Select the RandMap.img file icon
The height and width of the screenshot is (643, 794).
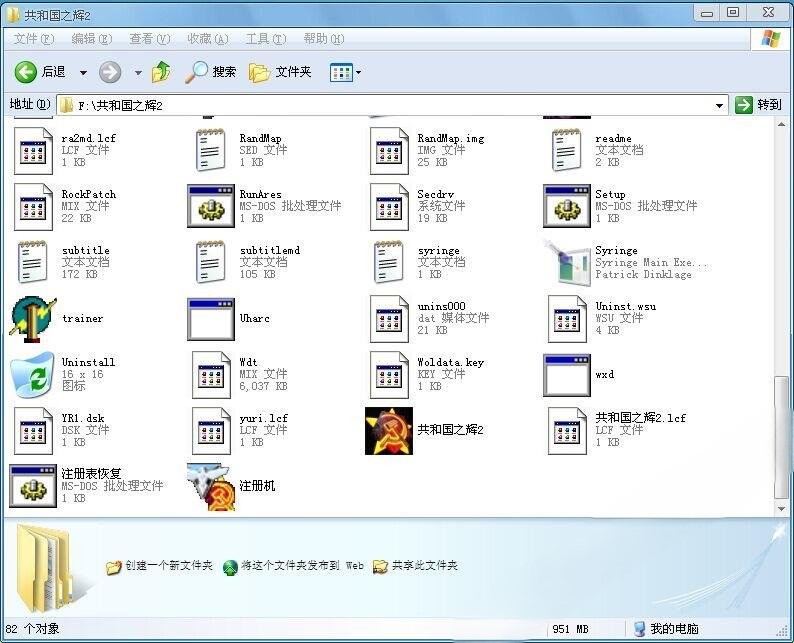point(389,151)
